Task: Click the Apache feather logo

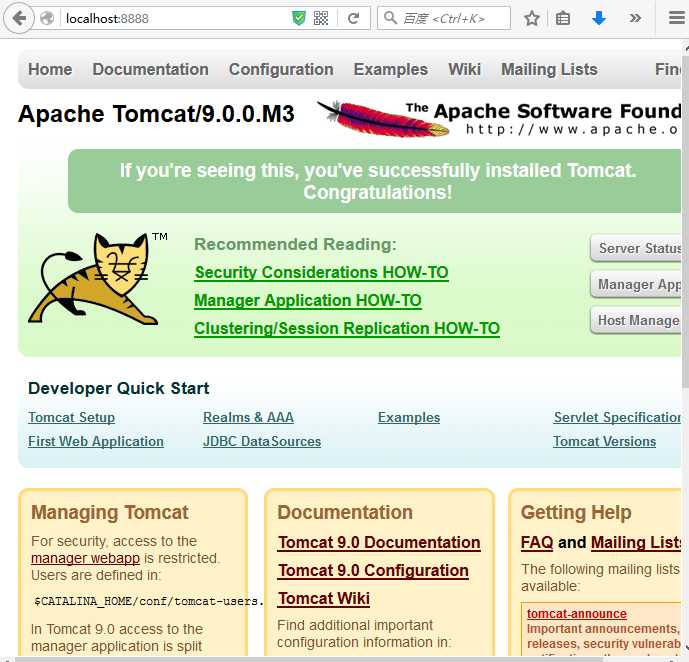Action: pyautogui.click(x=383, y=119)
